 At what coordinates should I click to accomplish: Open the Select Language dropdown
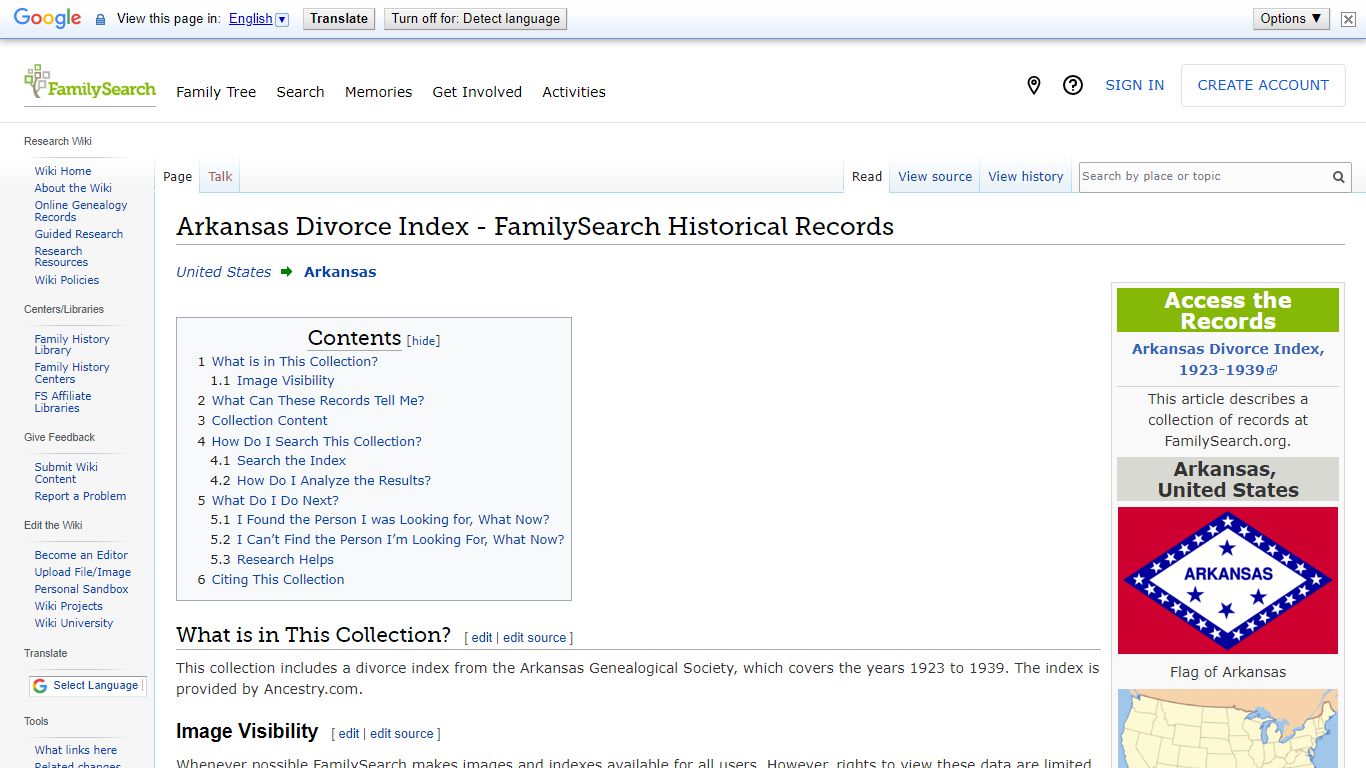point(87,686)
